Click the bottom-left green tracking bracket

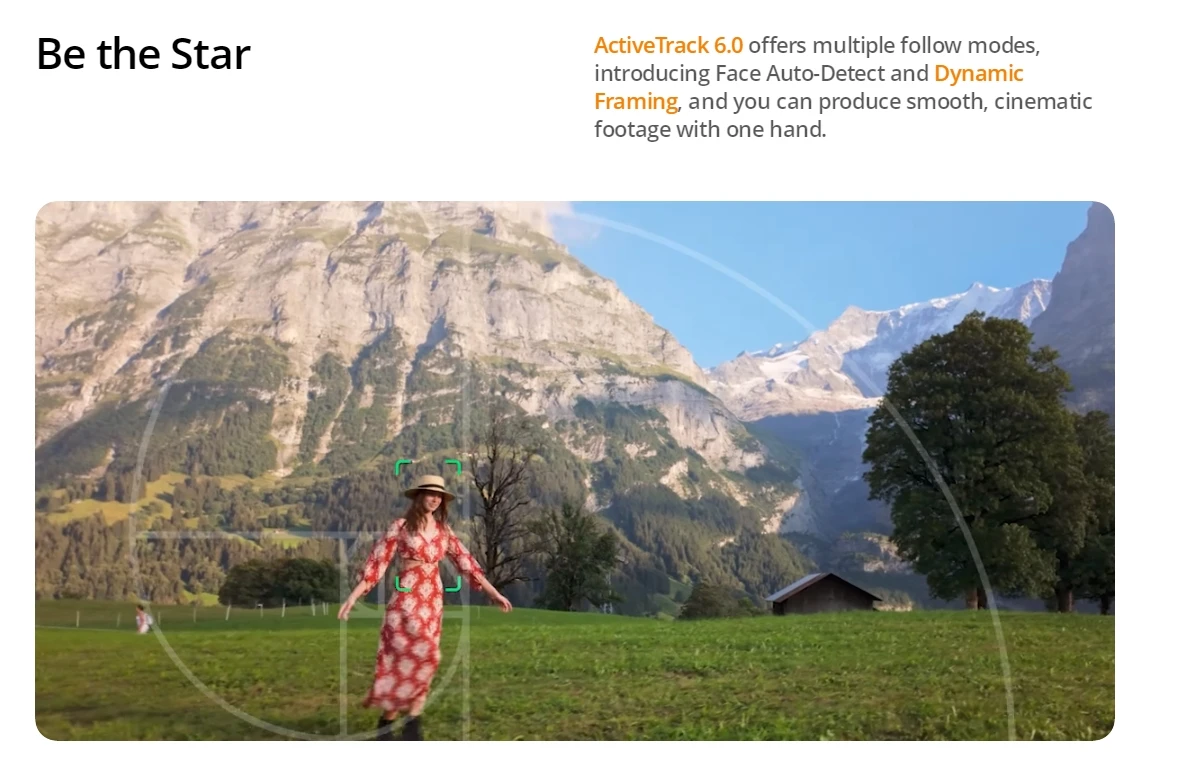point(402,584)
